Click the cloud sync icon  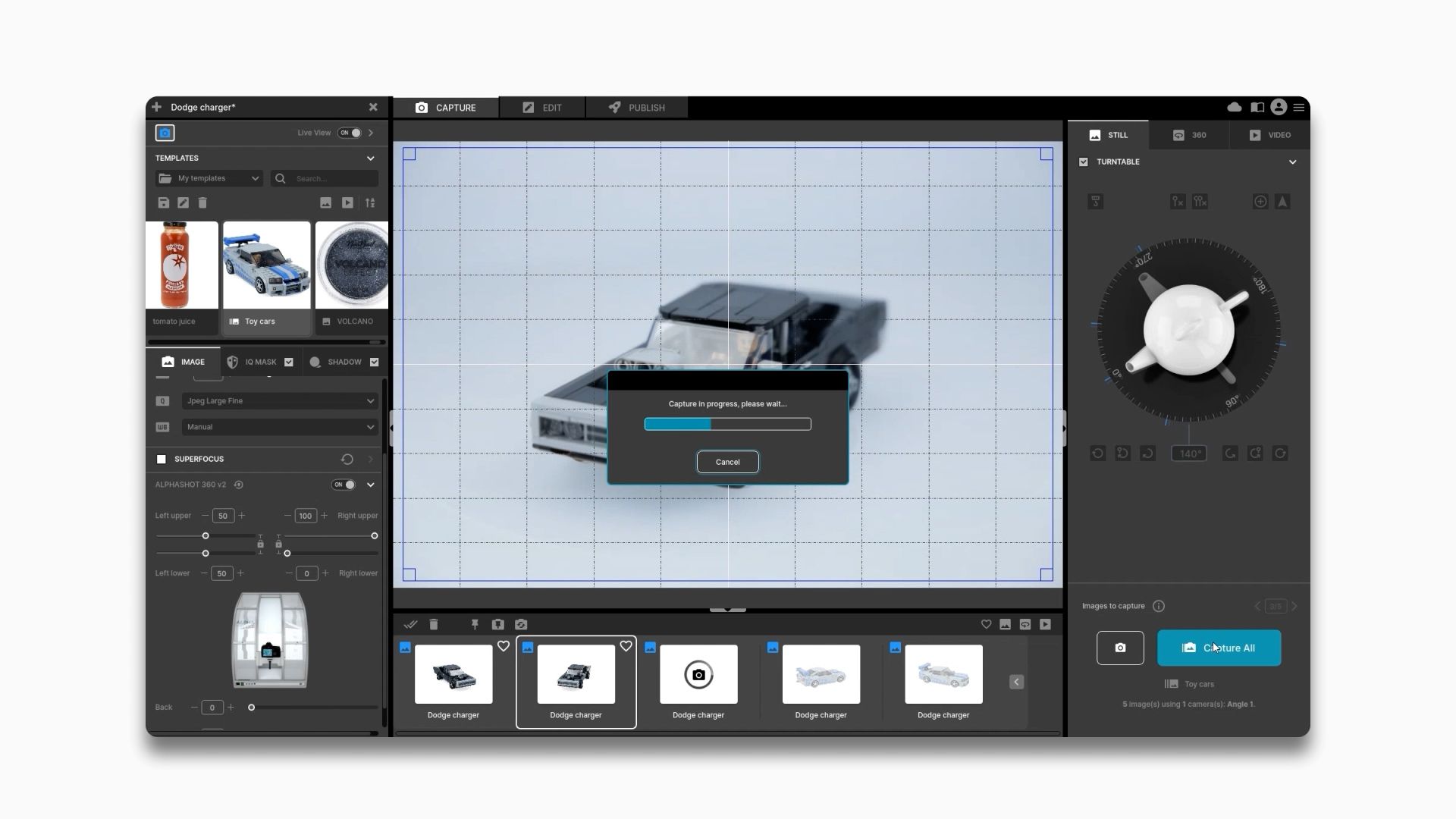pos(1234,107)
